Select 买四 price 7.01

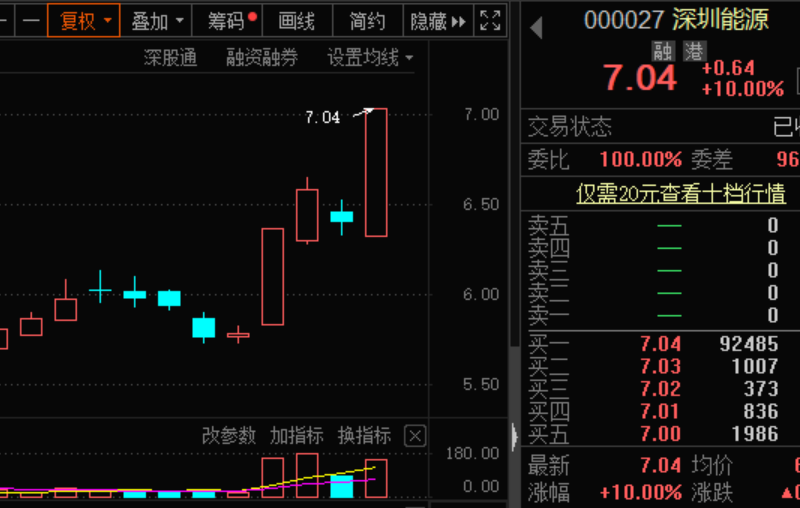point(661,411)
